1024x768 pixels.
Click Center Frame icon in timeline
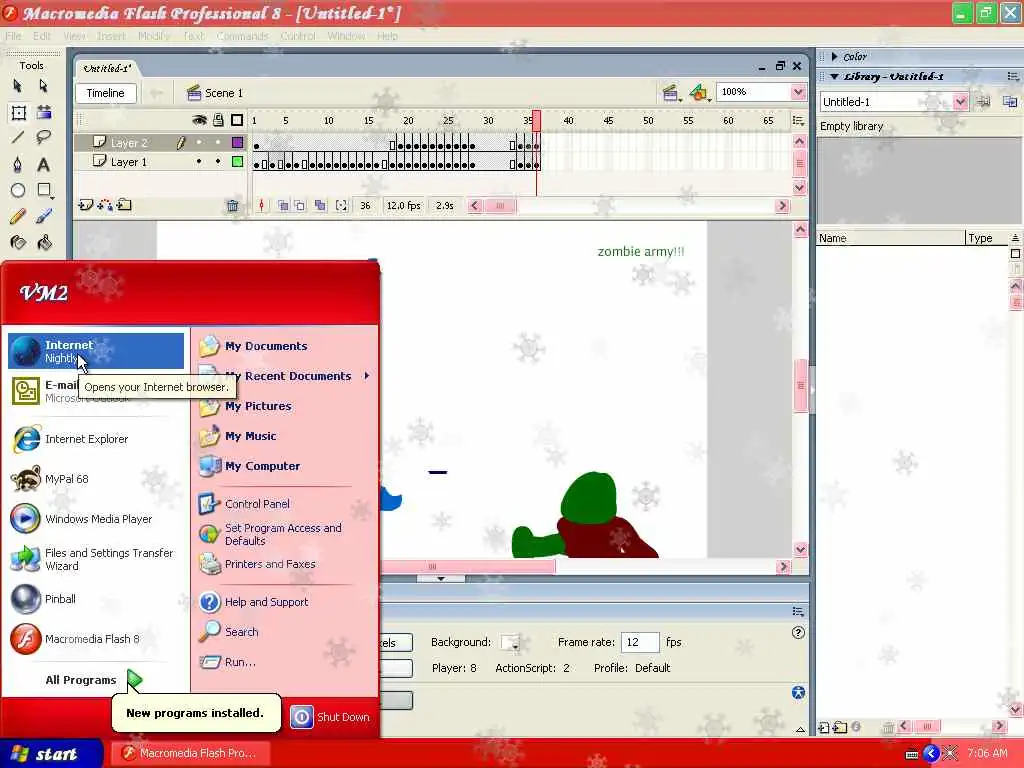pos(261,206)
